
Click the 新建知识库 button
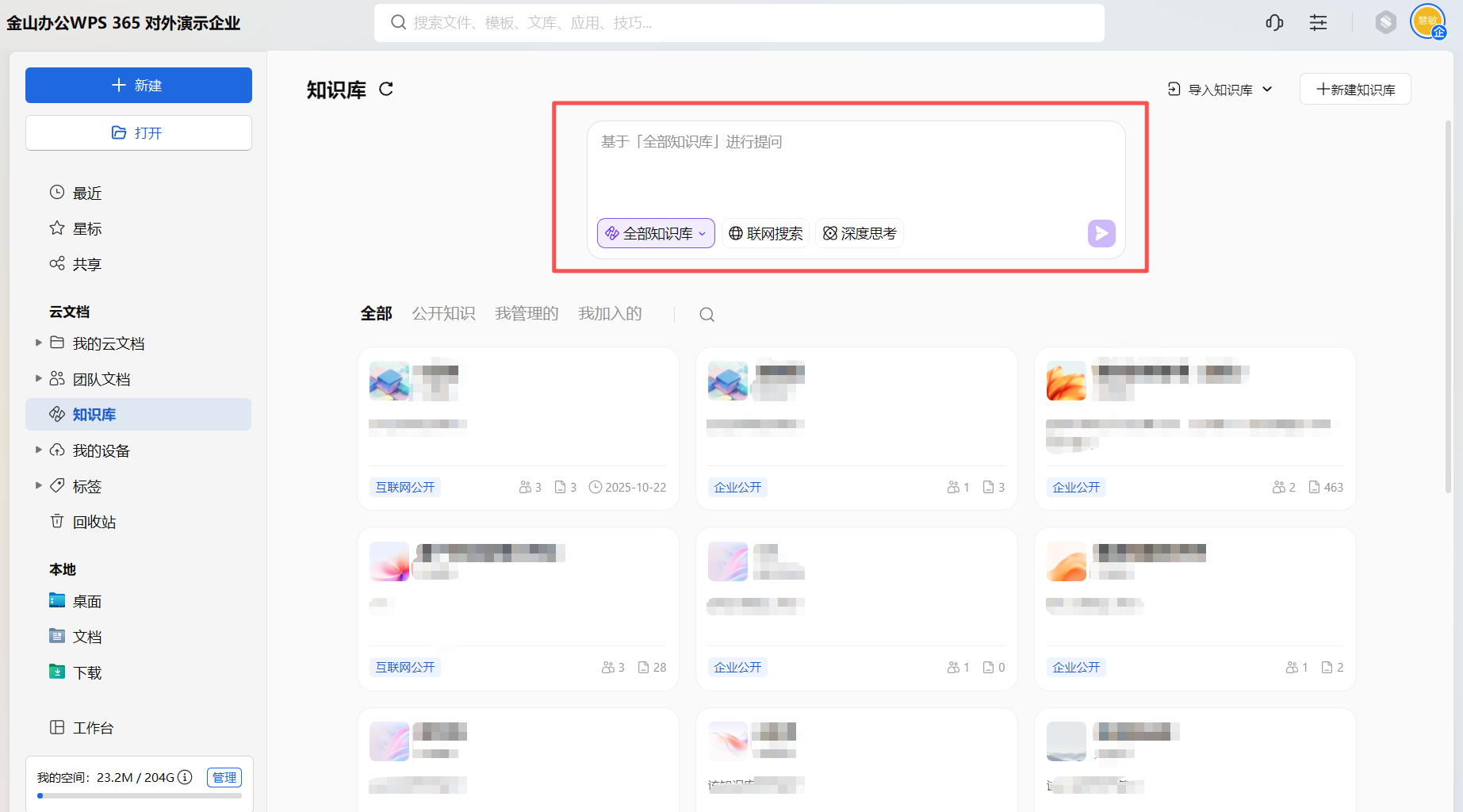pyautogui.click(x=1355, y=90)
